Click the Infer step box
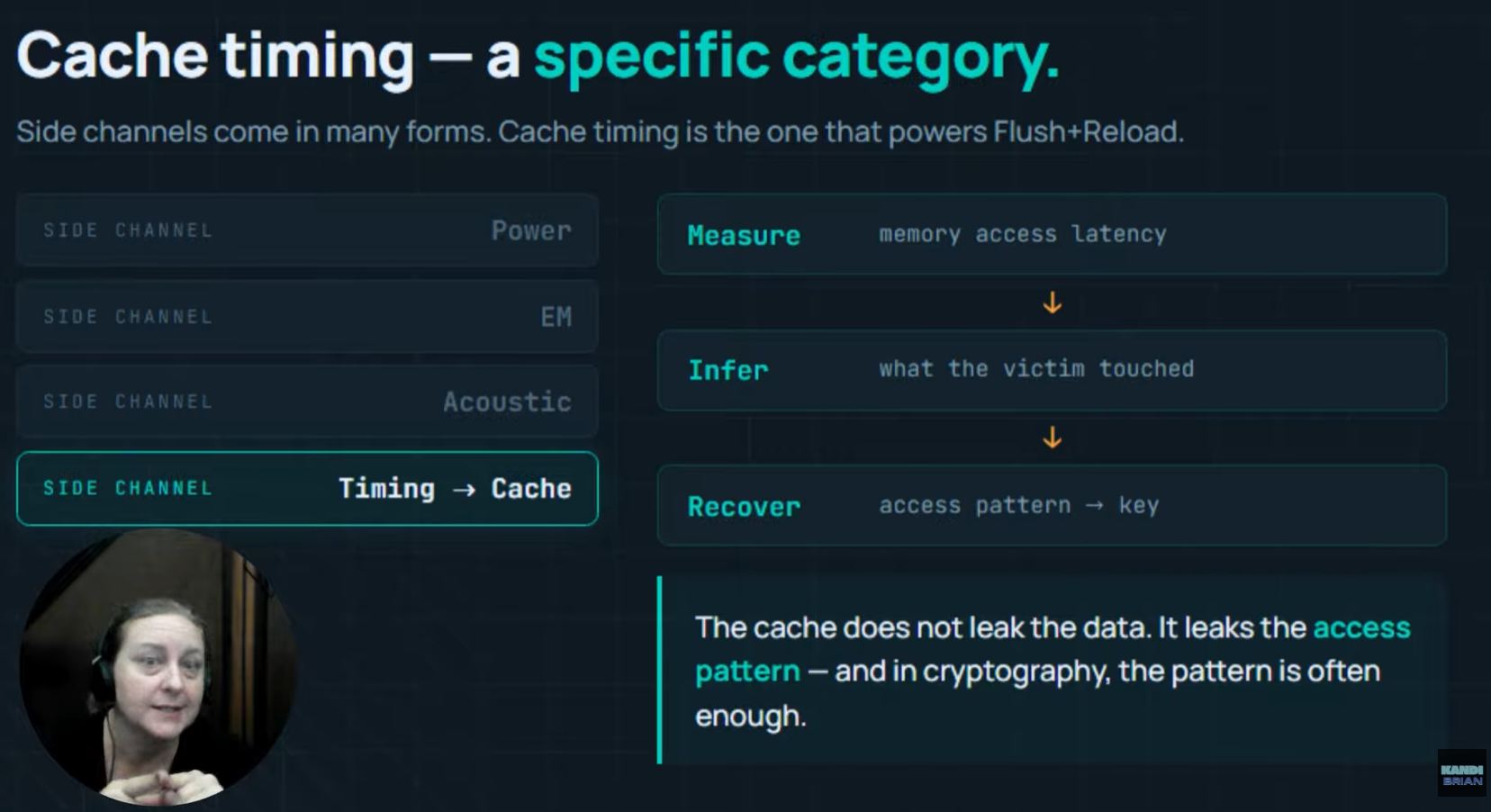This screenshot has height=812, width=1491. pos(1052,370)
